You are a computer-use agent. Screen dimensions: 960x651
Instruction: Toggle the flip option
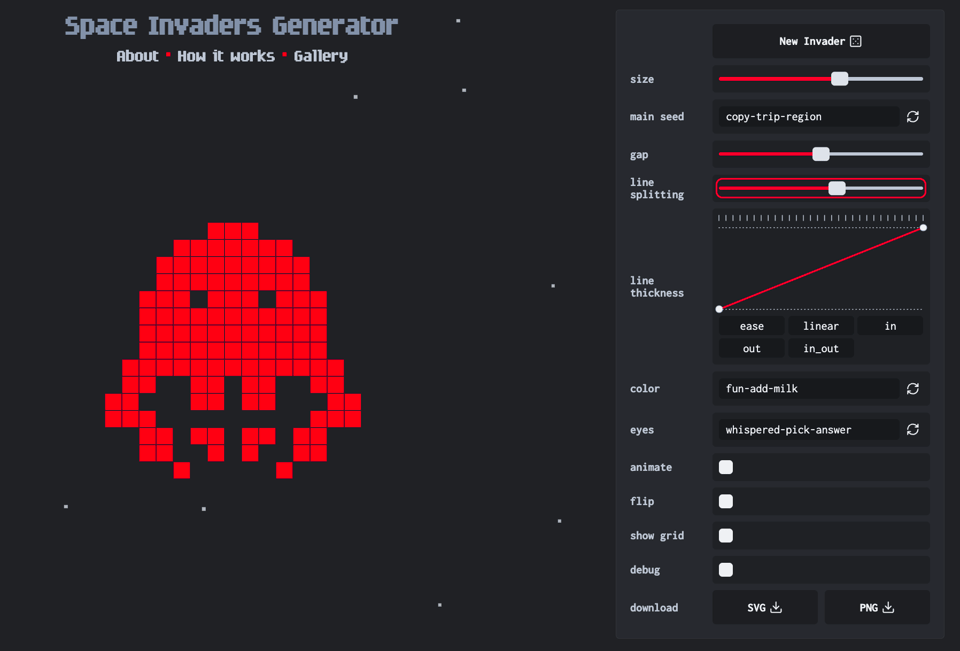[x=725, y=501]
